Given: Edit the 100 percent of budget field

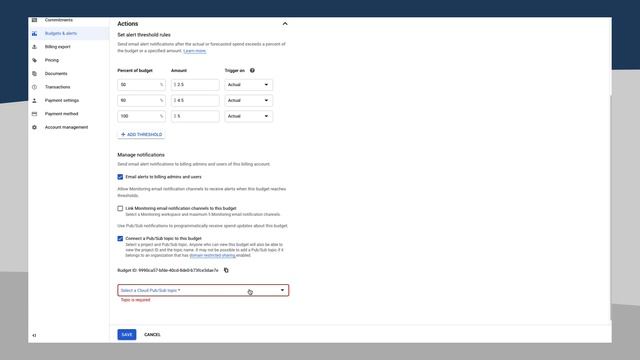Looking at the screenshot, I should 141,116.
